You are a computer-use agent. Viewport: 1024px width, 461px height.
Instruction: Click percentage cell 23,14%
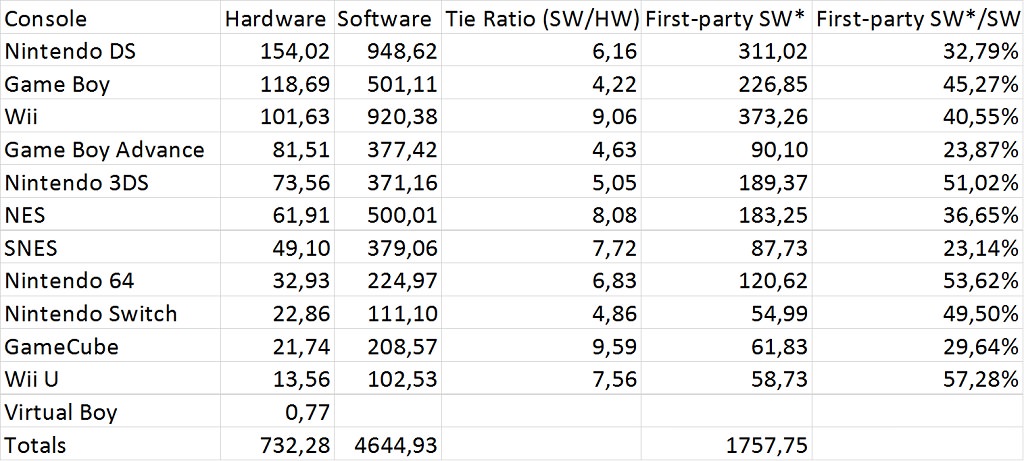click(x=918, y=247)
